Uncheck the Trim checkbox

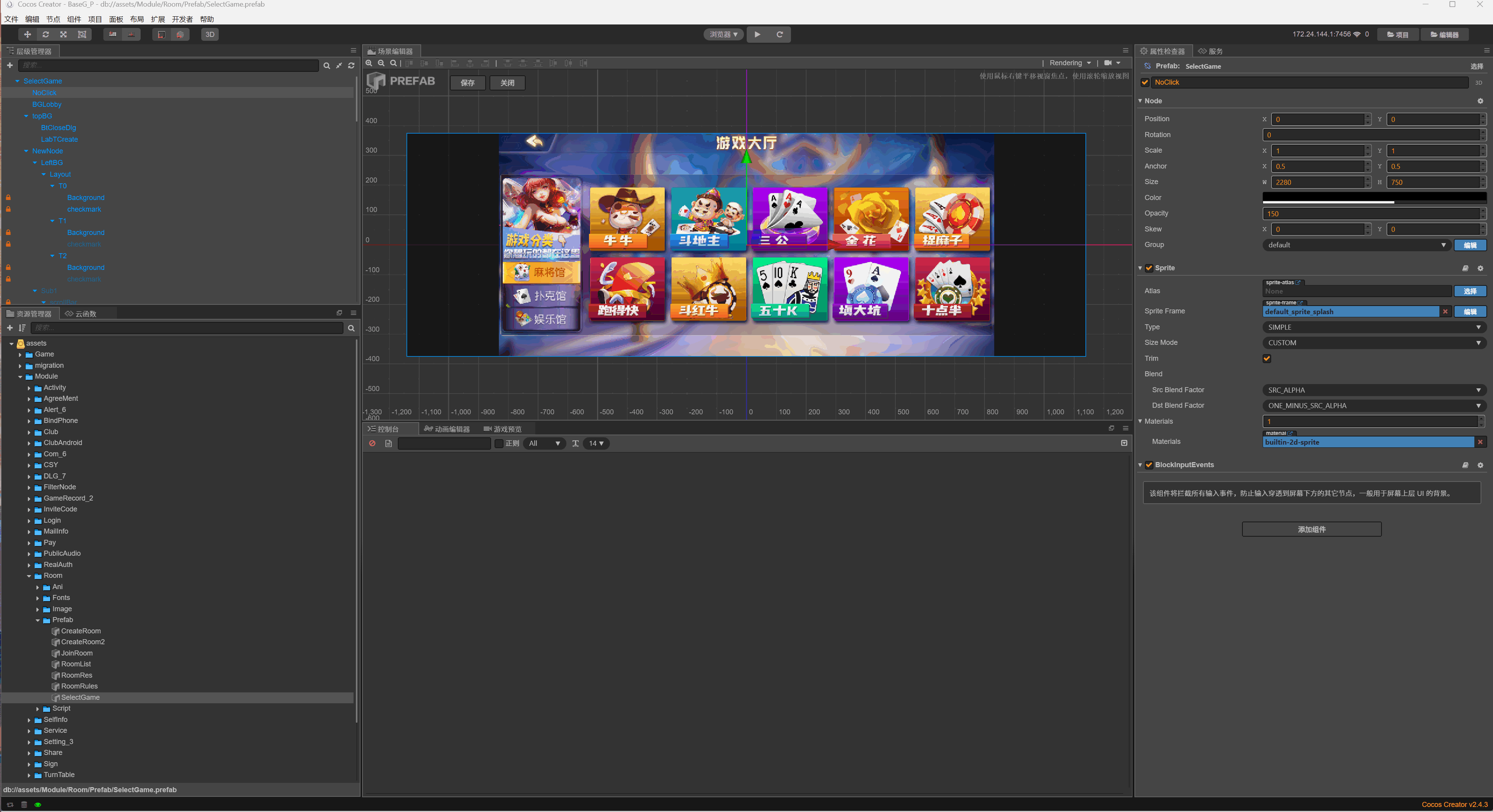coord(1267,358)
